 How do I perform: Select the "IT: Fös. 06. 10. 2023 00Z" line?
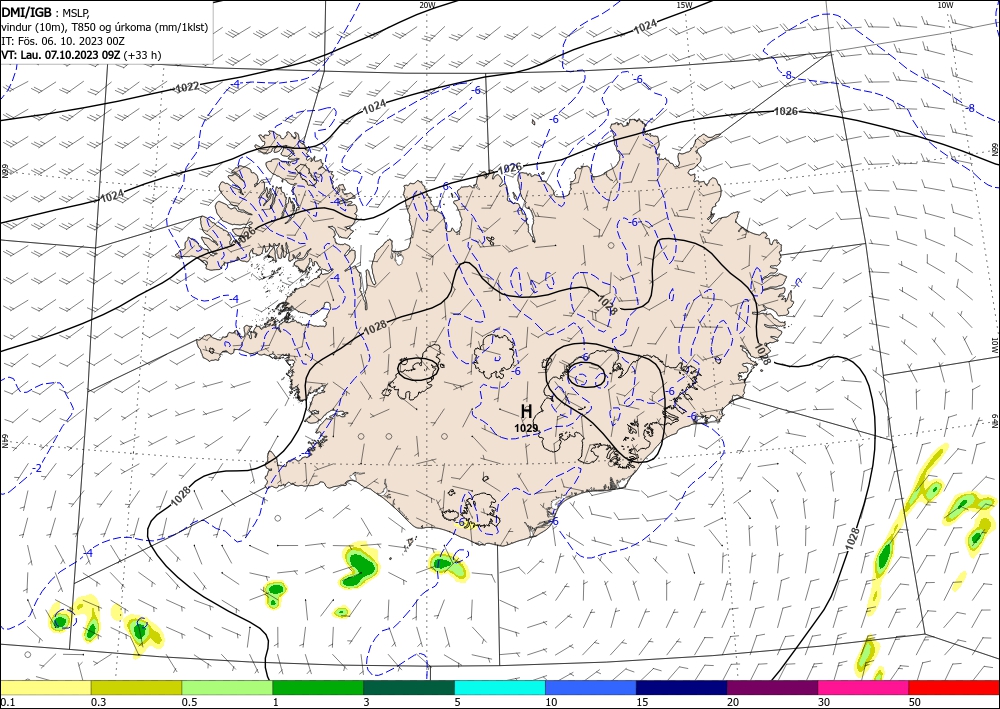(63, 41)
